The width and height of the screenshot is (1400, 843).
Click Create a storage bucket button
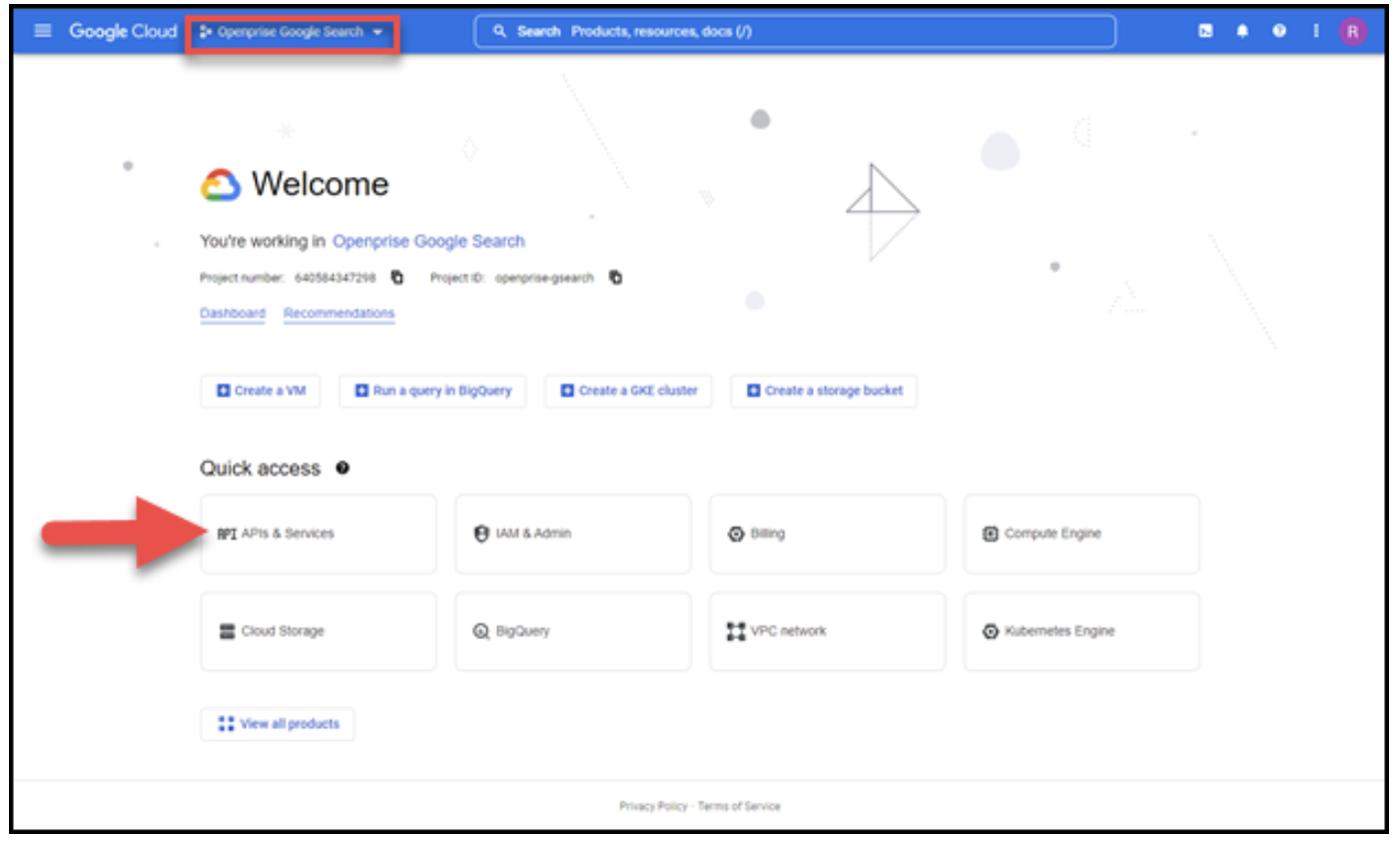(x=824, y=391)
